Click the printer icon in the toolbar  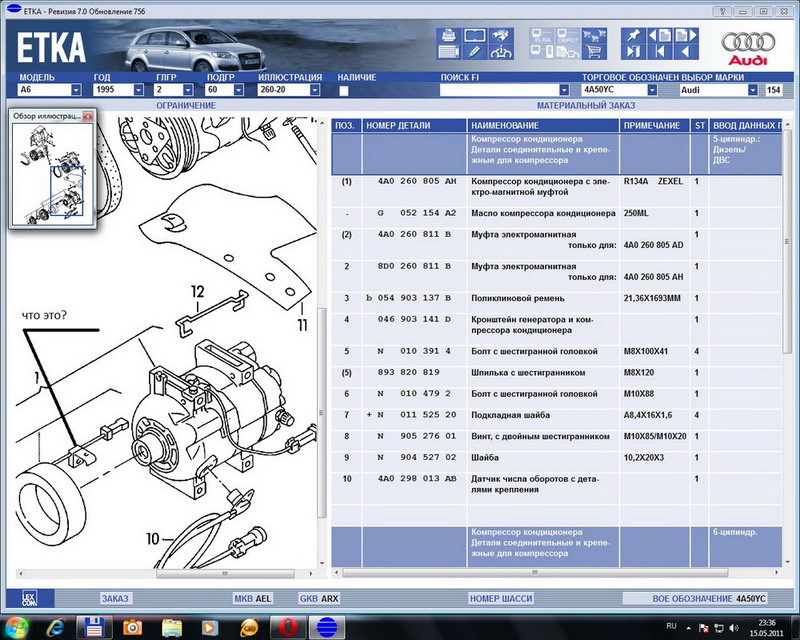(448, 35)
